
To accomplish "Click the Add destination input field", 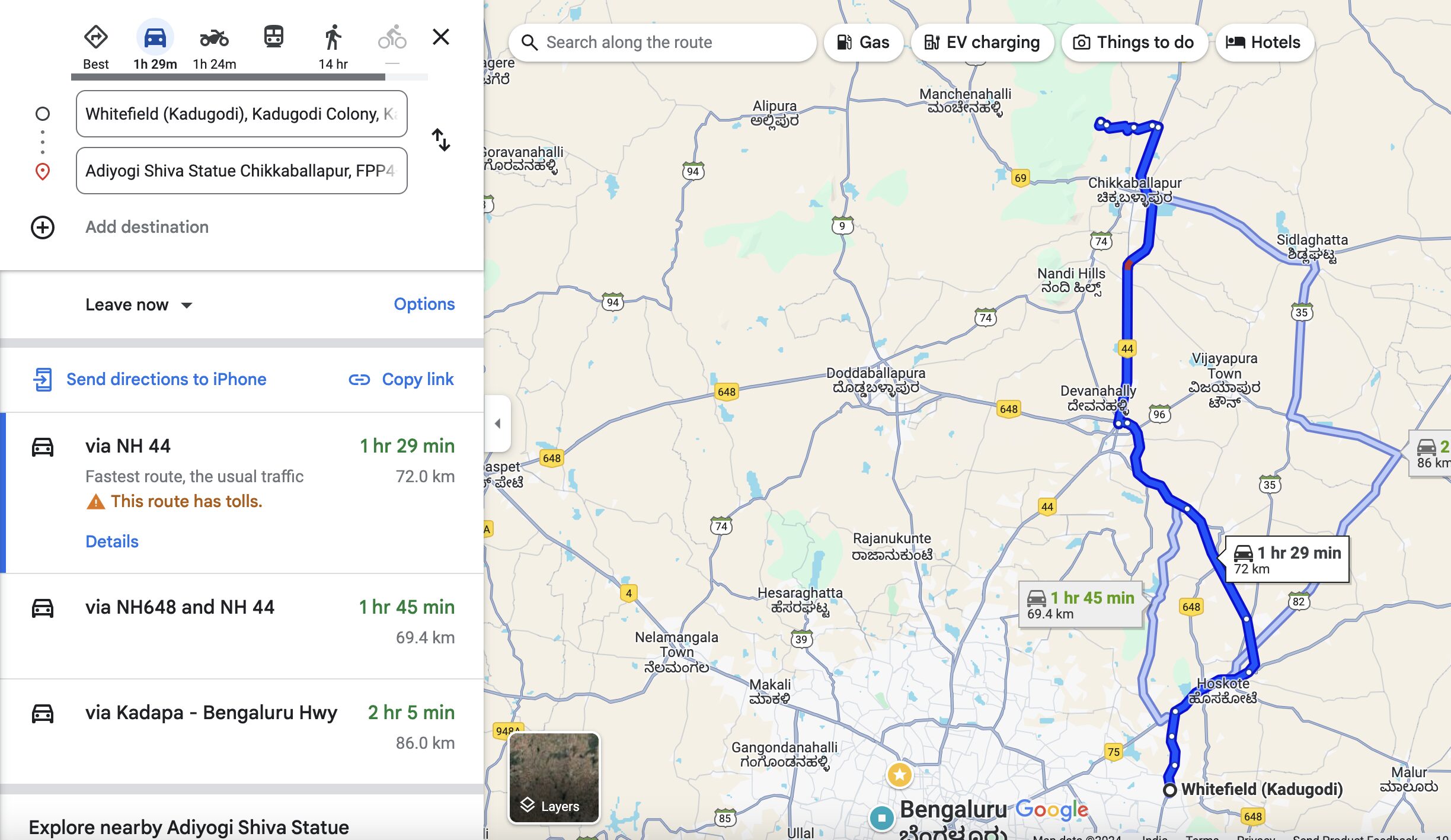I will [147, 227].
